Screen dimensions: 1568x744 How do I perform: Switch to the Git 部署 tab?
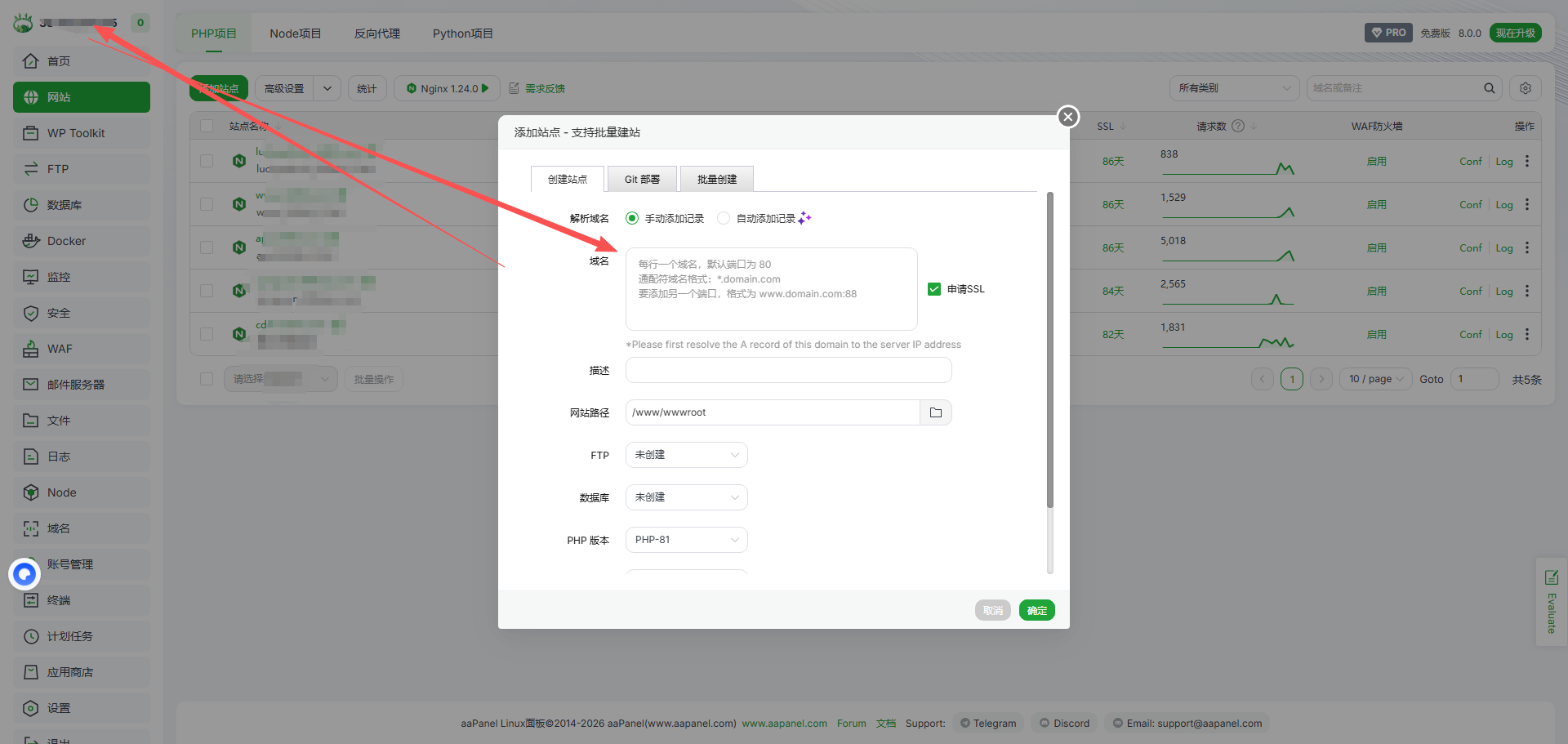coord(642,179)
